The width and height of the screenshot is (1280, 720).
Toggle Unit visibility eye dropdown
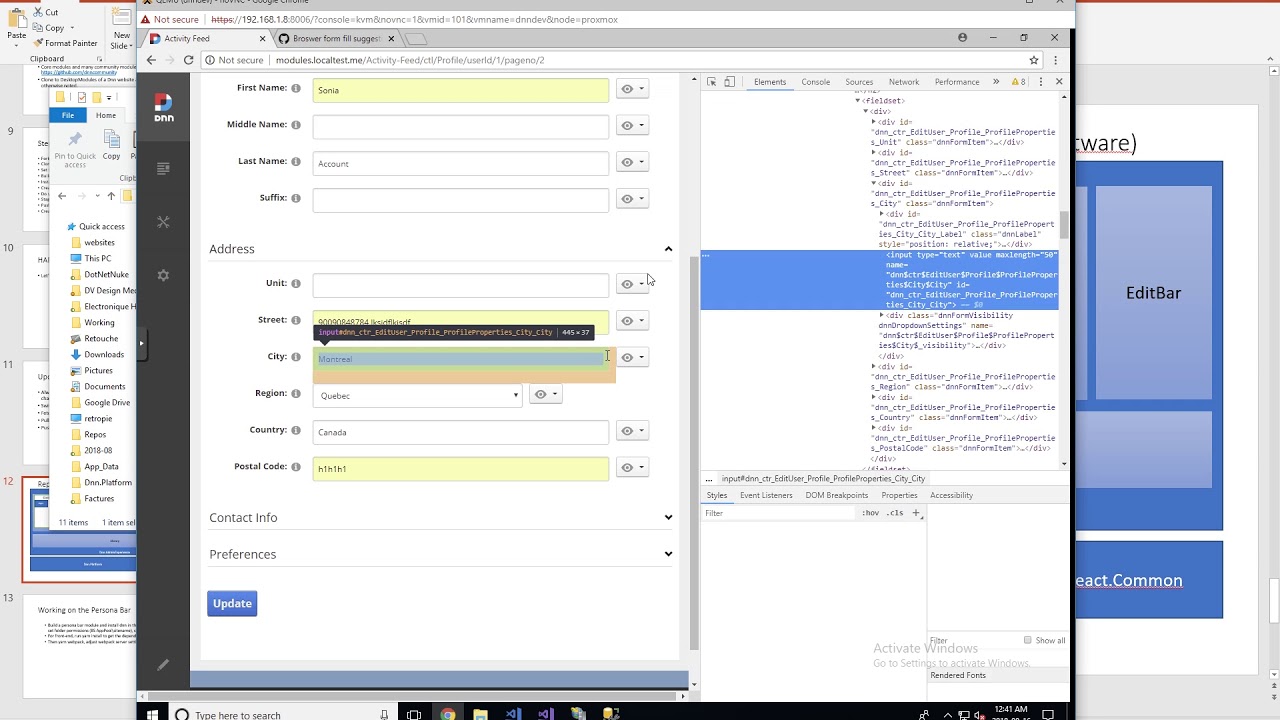click(632, 284)
